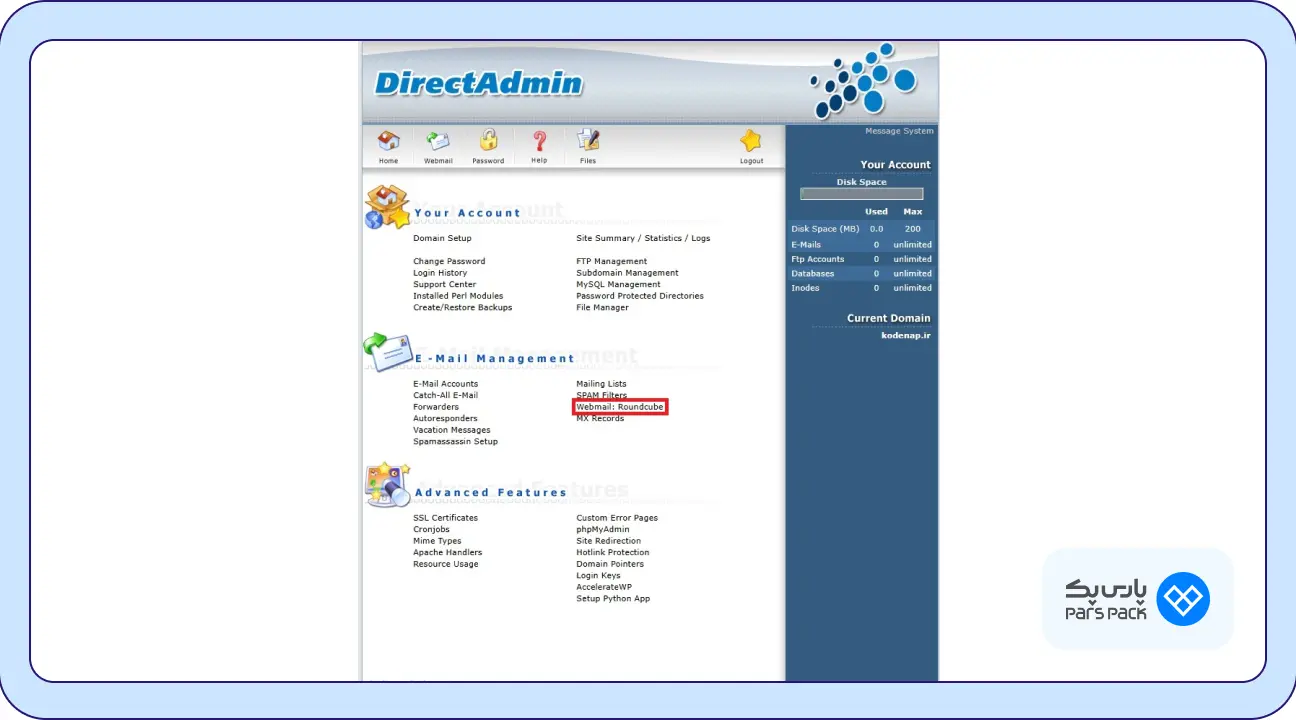
Task: Open Custom Error Pages
Action: [617, 518]
